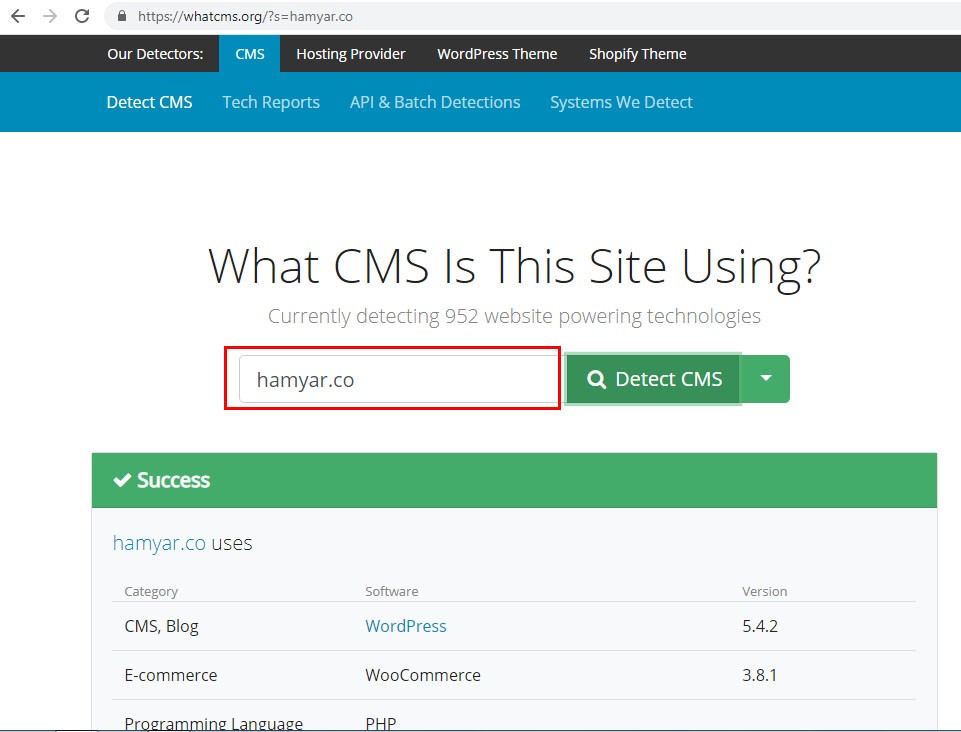Click the 'Our Detectors:' label
The width and height of the screenshot is (961, 732).
tap(155, 54)
